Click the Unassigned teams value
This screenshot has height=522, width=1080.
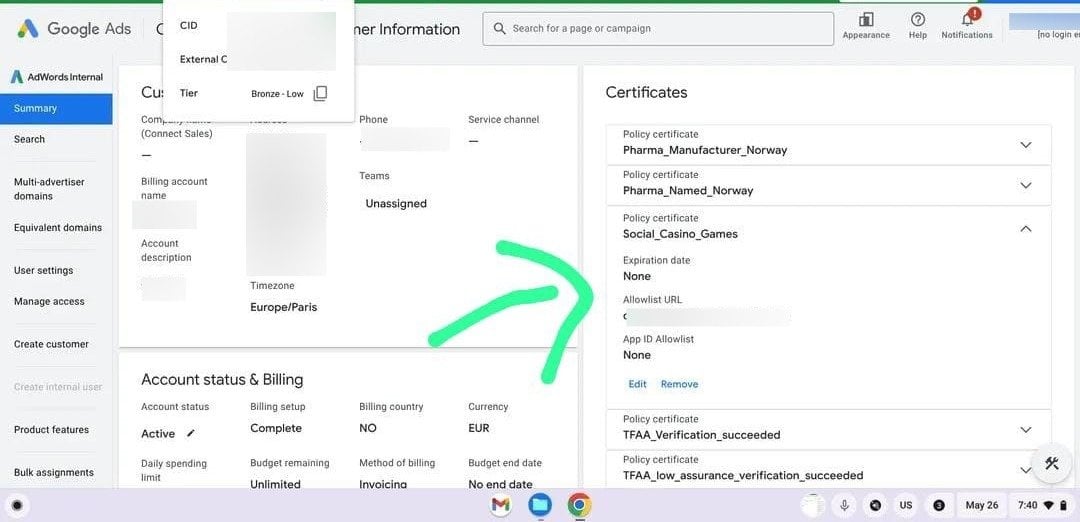[396, 204]
